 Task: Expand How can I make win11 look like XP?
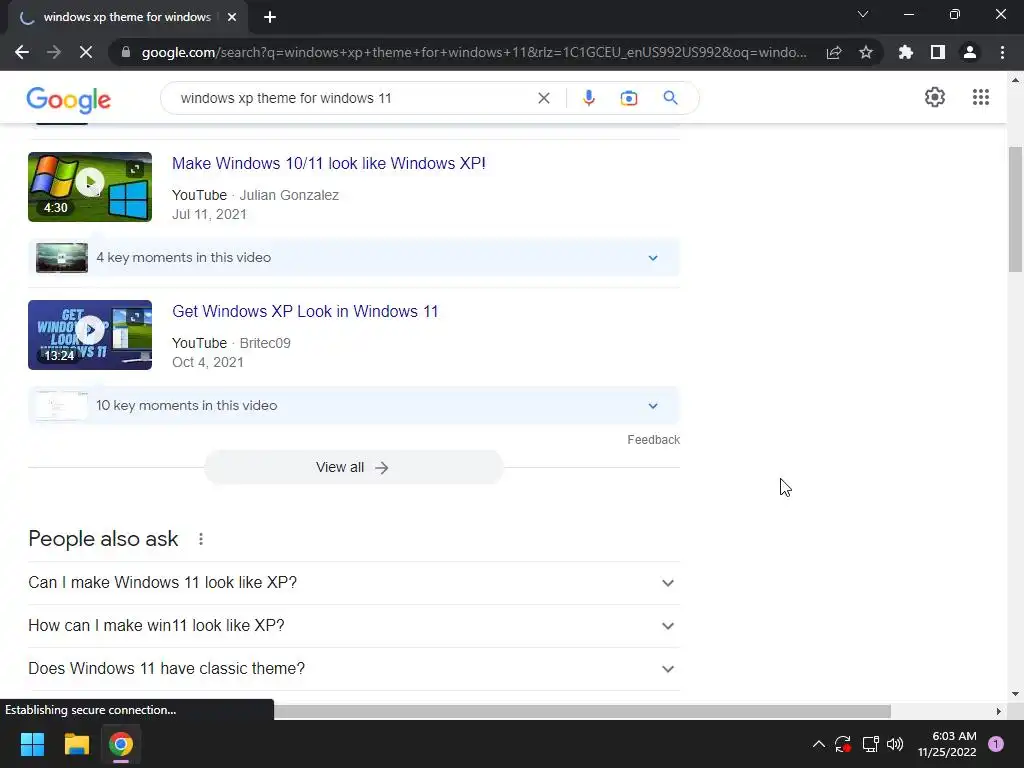click(x=354, y=626)
